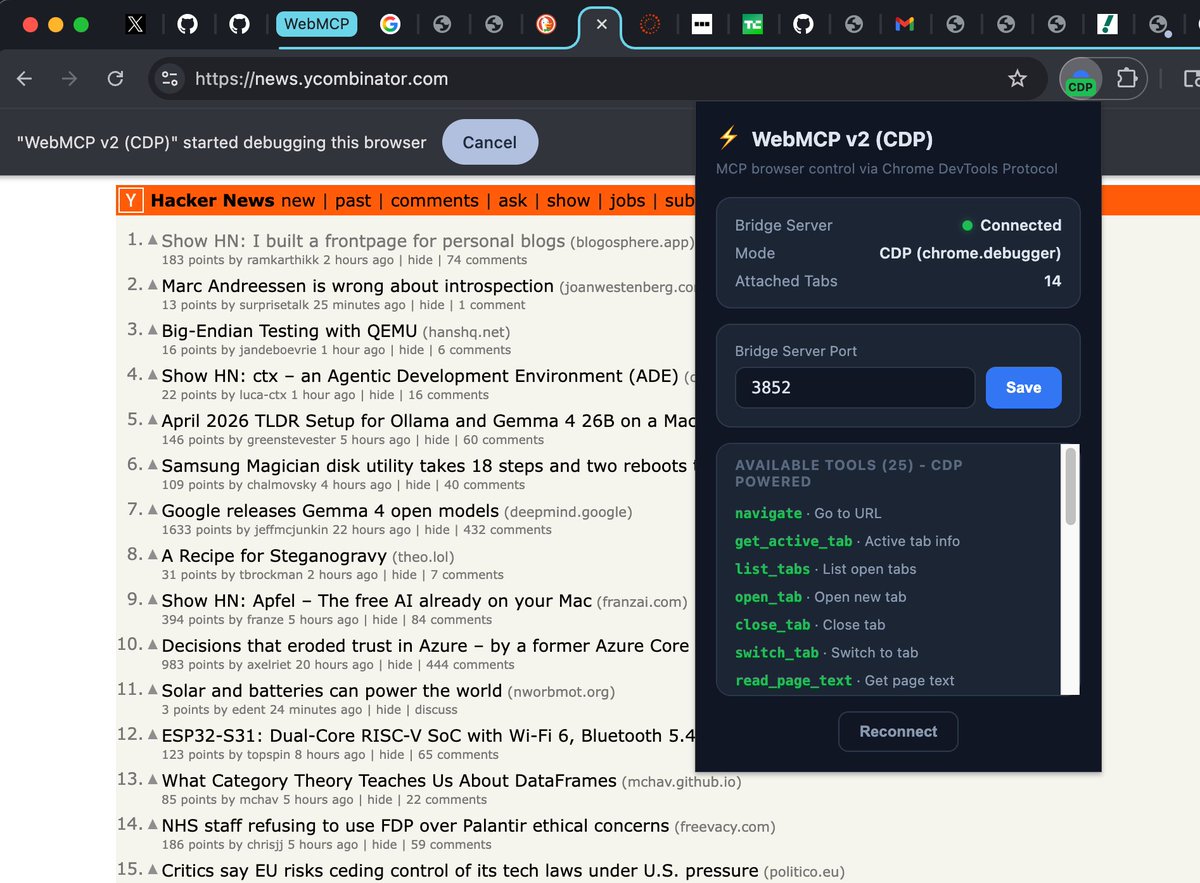The width and height of the screenshot is (1200, 883).
Task: Open the 'past' link in HN header
Action: coord(353,201)
